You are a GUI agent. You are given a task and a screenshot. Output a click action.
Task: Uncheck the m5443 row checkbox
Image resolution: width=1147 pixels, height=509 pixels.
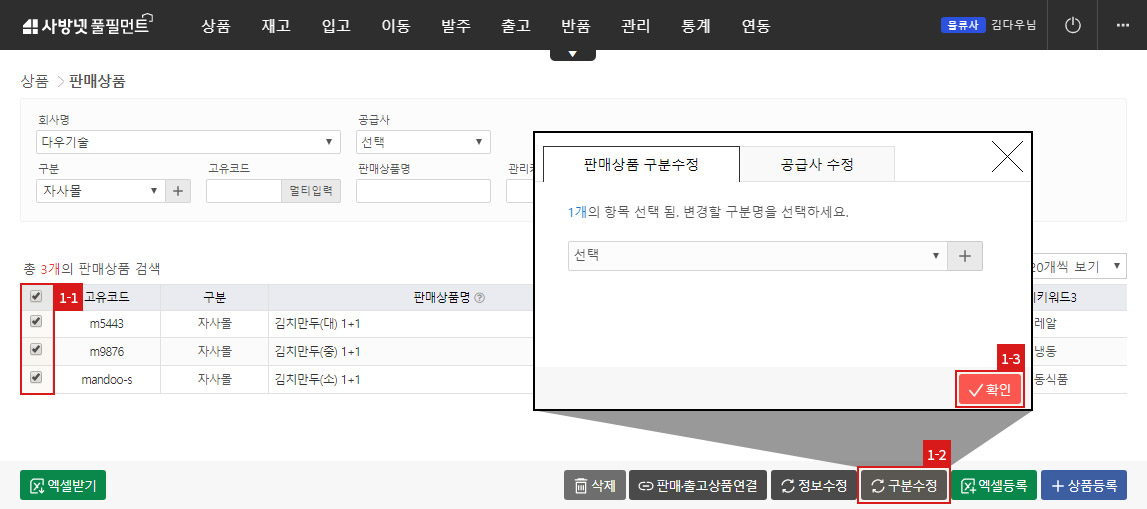[x=36, y=321]
